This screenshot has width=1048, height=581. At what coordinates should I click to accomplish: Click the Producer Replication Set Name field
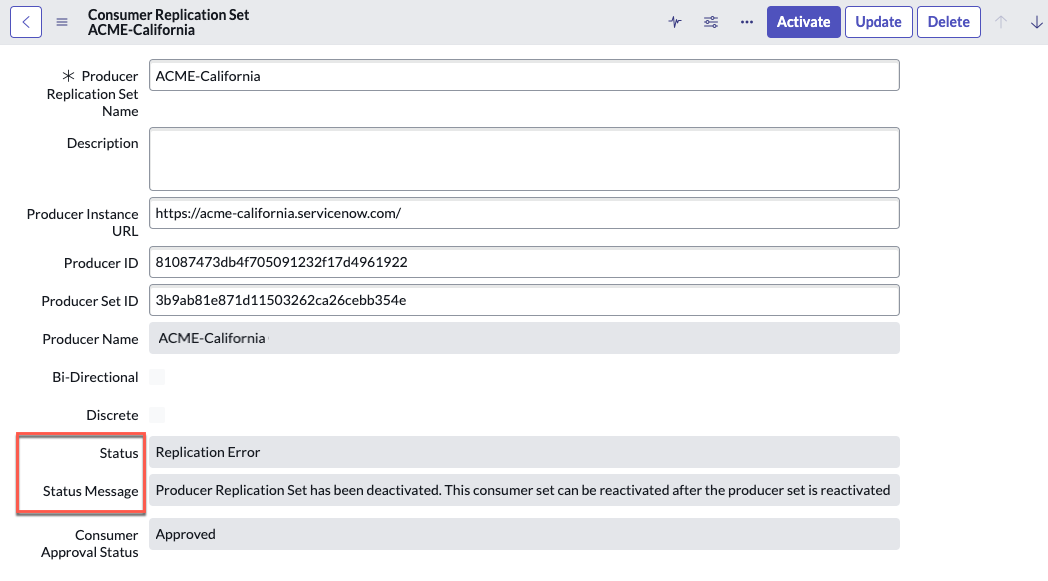pyautogui.click(x=524, y=76)
